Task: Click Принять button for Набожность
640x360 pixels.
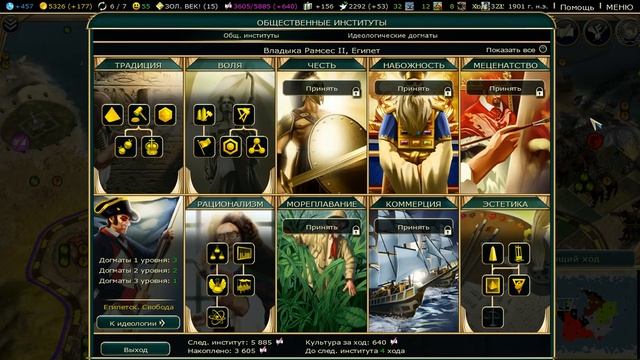Action: (x=414, y=89)
